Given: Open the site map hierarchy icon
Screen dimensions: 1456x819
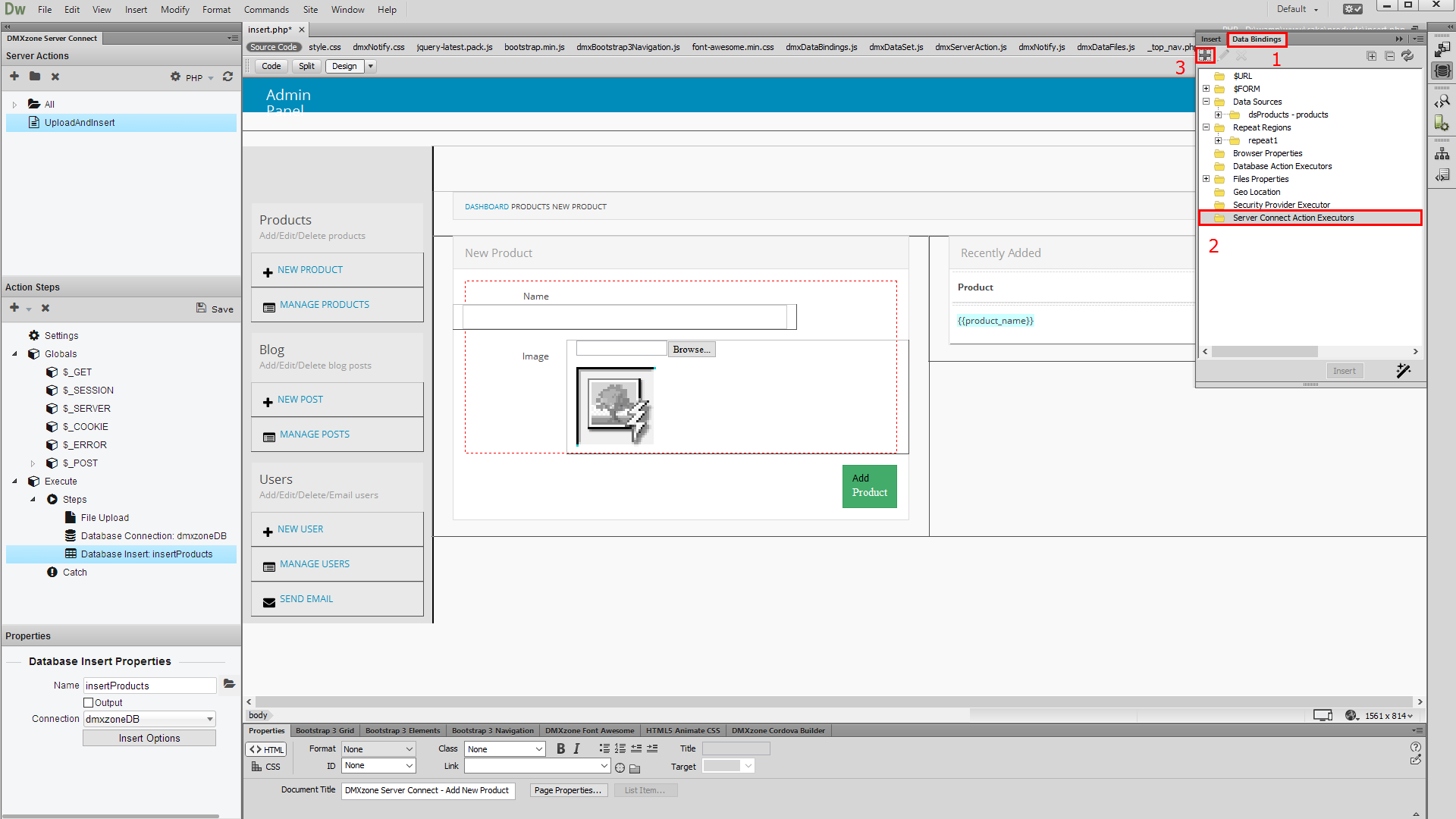Looking at the screenshot, I should [1442, 153].
